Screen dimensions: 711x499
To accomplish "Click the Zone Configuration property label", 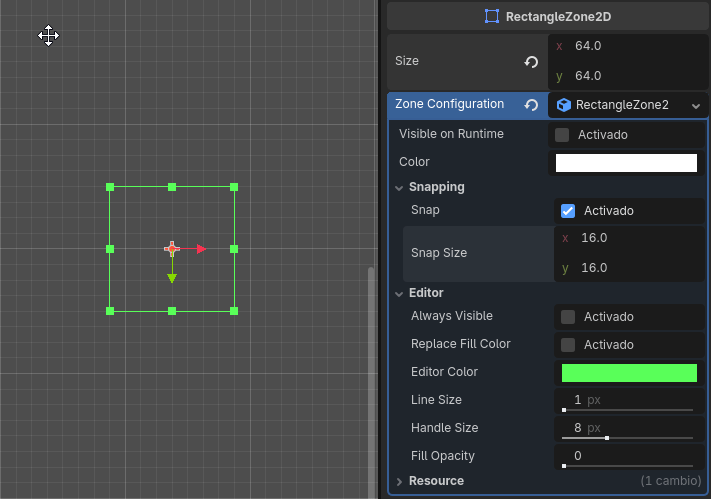I will [449, 104].
